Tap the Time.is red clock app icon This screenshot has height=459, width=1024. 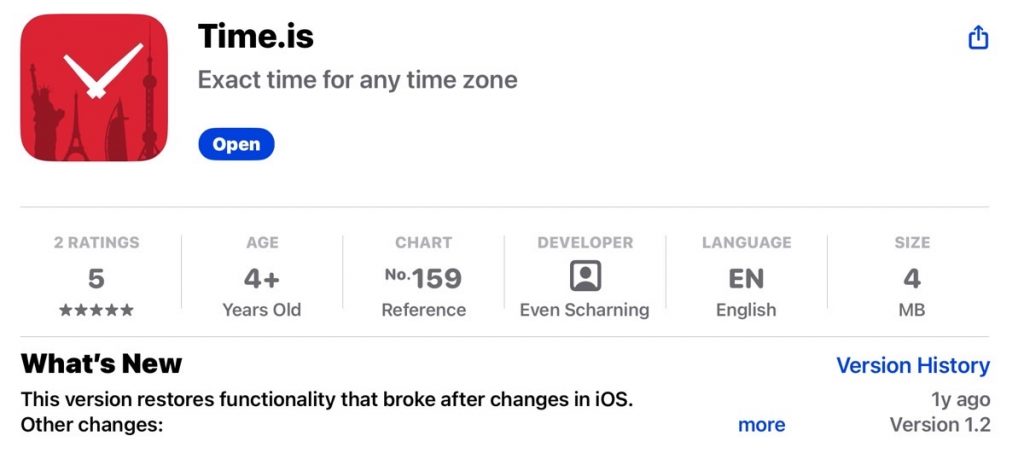pos(94,88)
